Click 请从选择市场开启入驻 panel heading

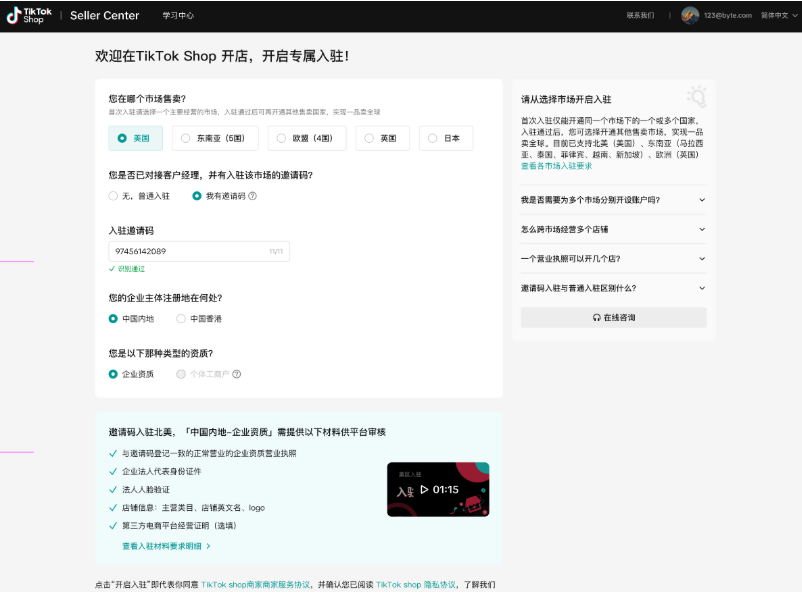pyautogui.click(x=566, y=99)
